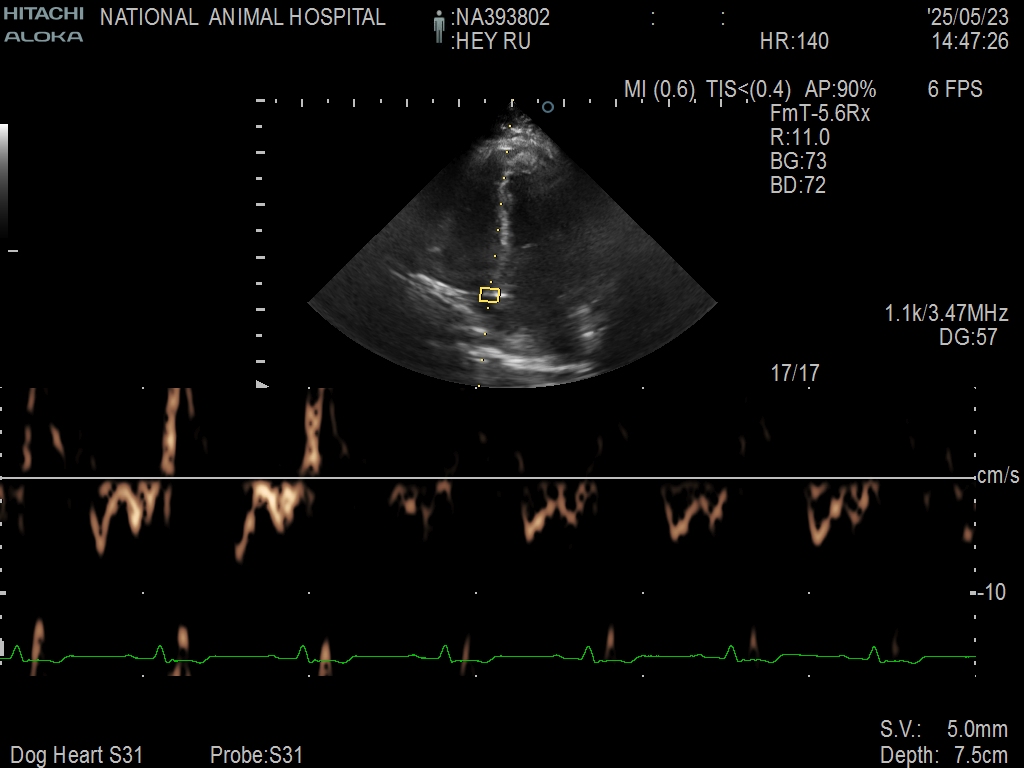1024x768 pixels.
Task: Click the HR:140 heart rate readout
Action: coord(794,41)
